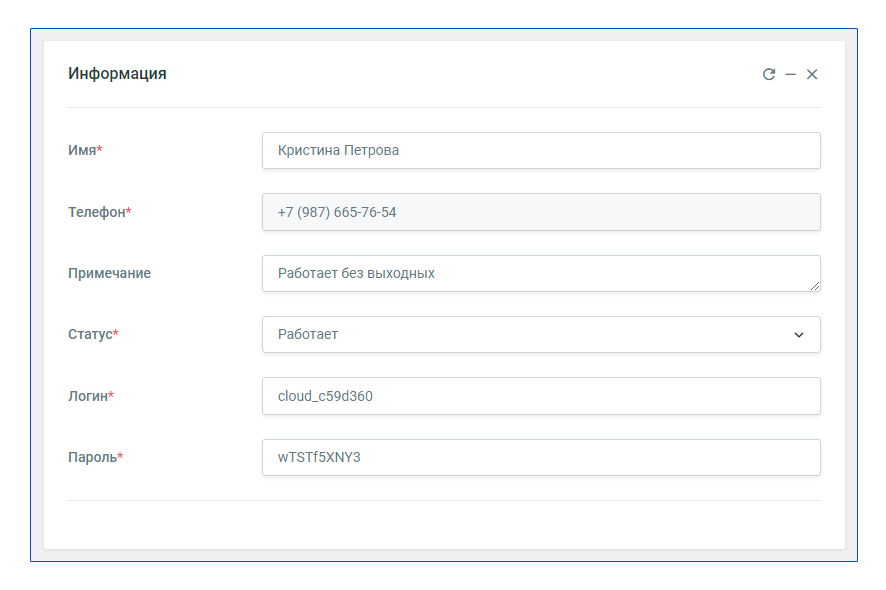
Task: Collapse the Информация panel using minus icon
Action: coord(791,74)
